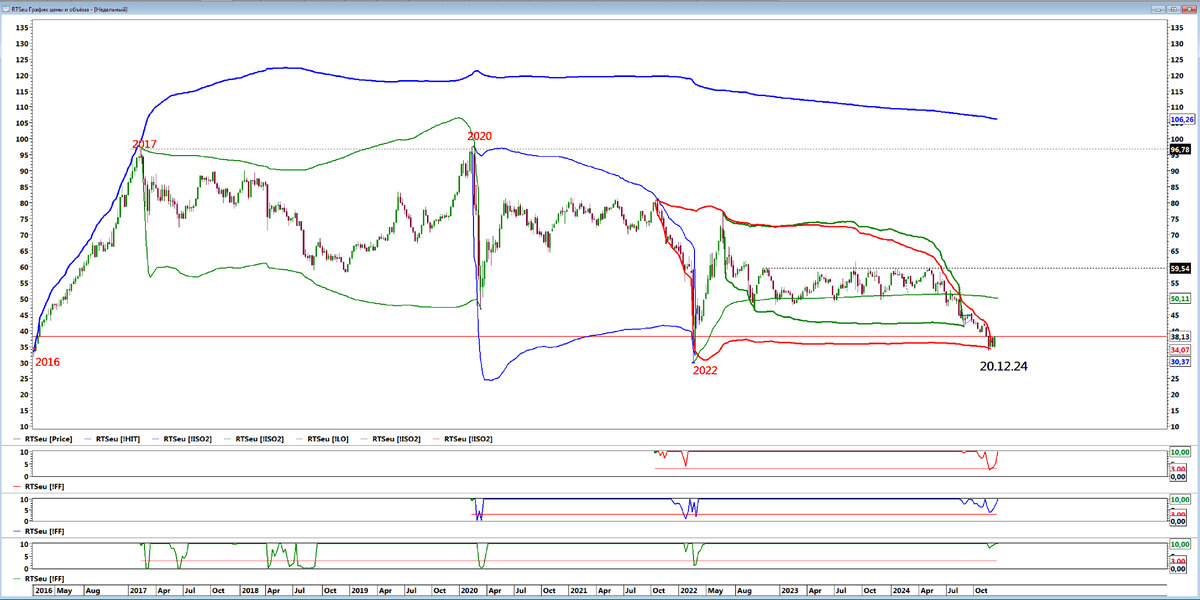The height and width of the screenshot is (600, 1200).
Task: Click the 135 label on left price axis
Action: 21,28
